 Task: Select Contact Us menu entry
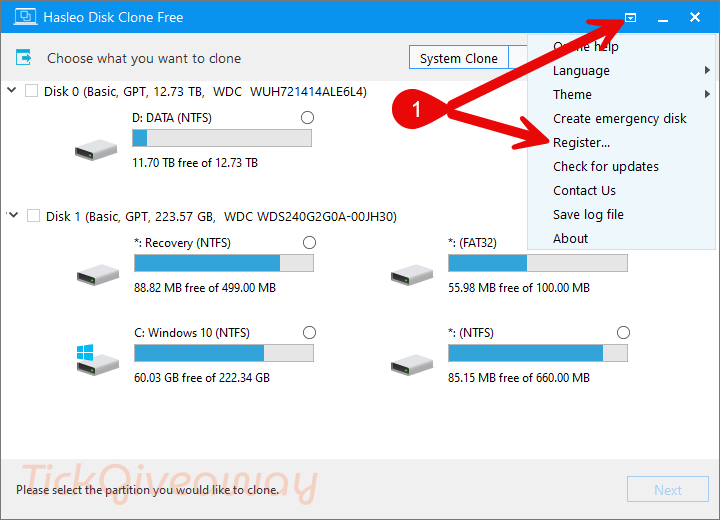(x=622, y=190)
